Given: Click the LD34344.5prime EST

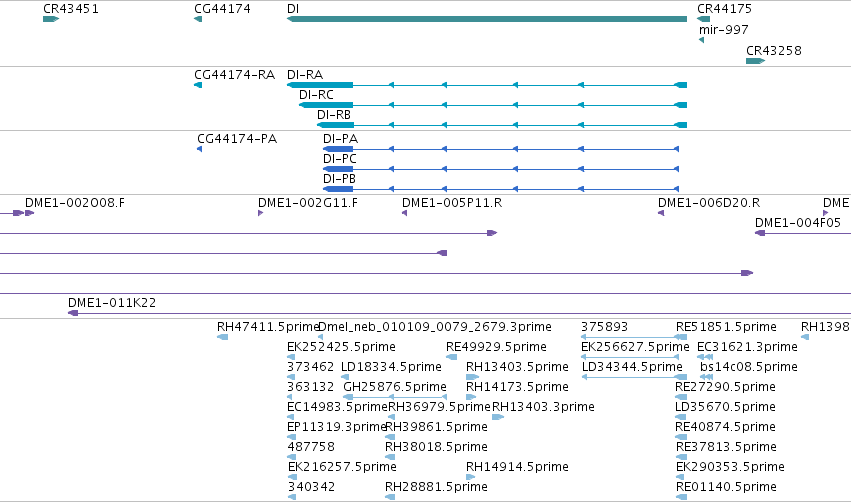Looking at the screenshot, I should 634,377.
